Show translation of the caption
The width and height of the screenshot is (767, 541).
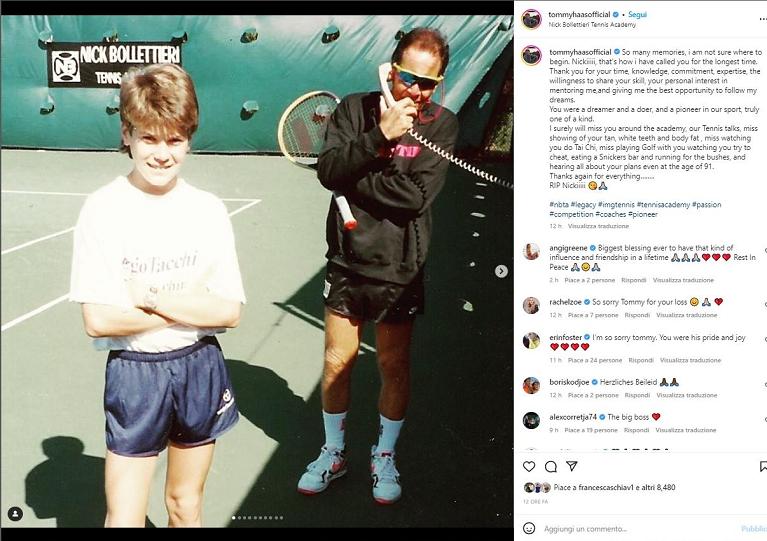pos(598,226)
